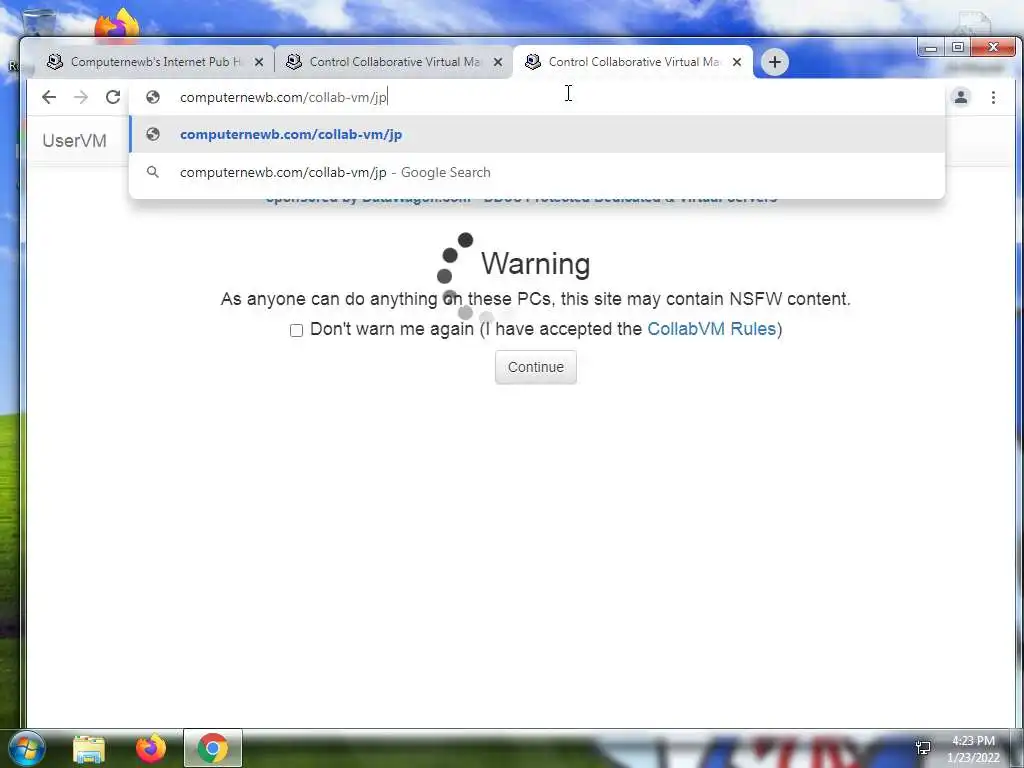Click the Chrome taskbar button

tap(213, 748)
